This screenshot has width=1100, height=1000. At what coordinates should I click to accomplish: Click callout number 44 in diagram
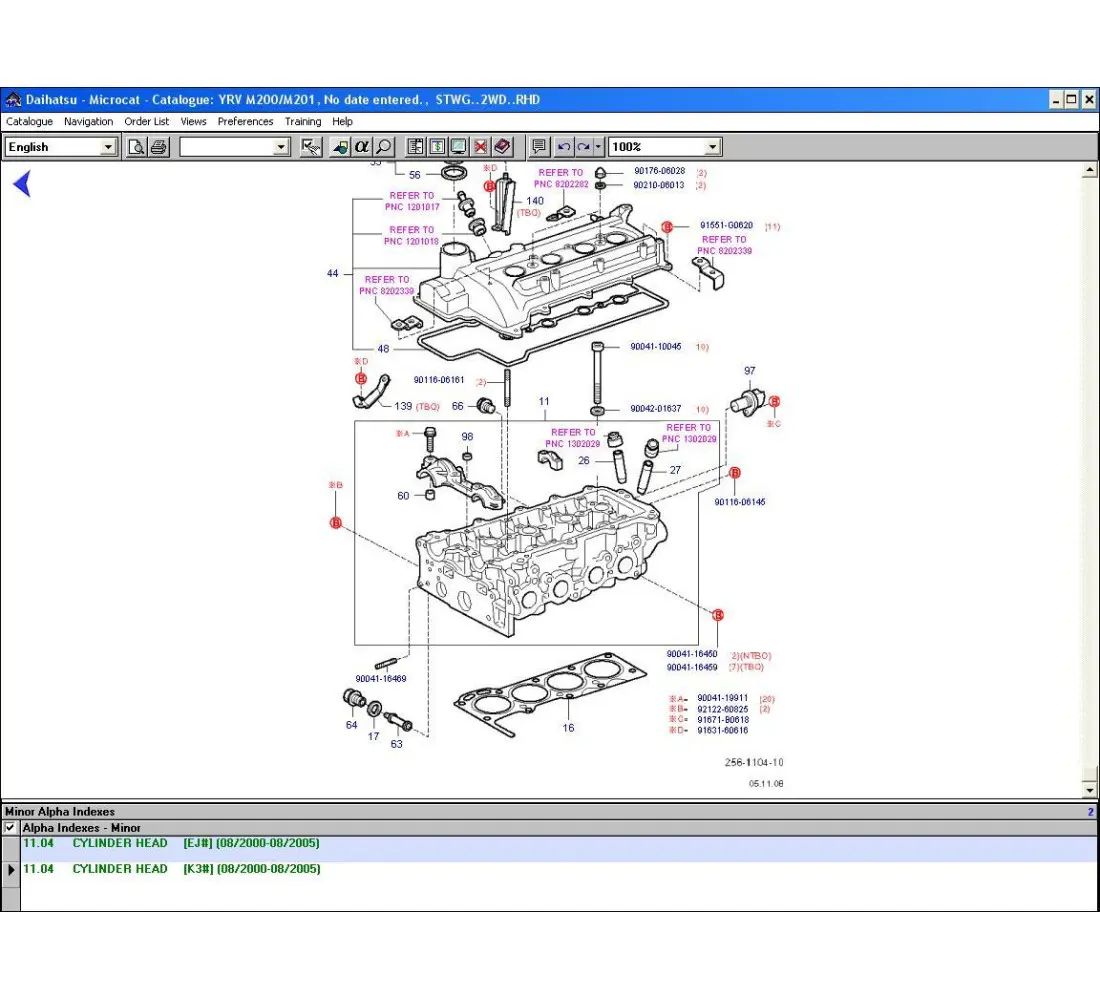(x=333, y=274)
